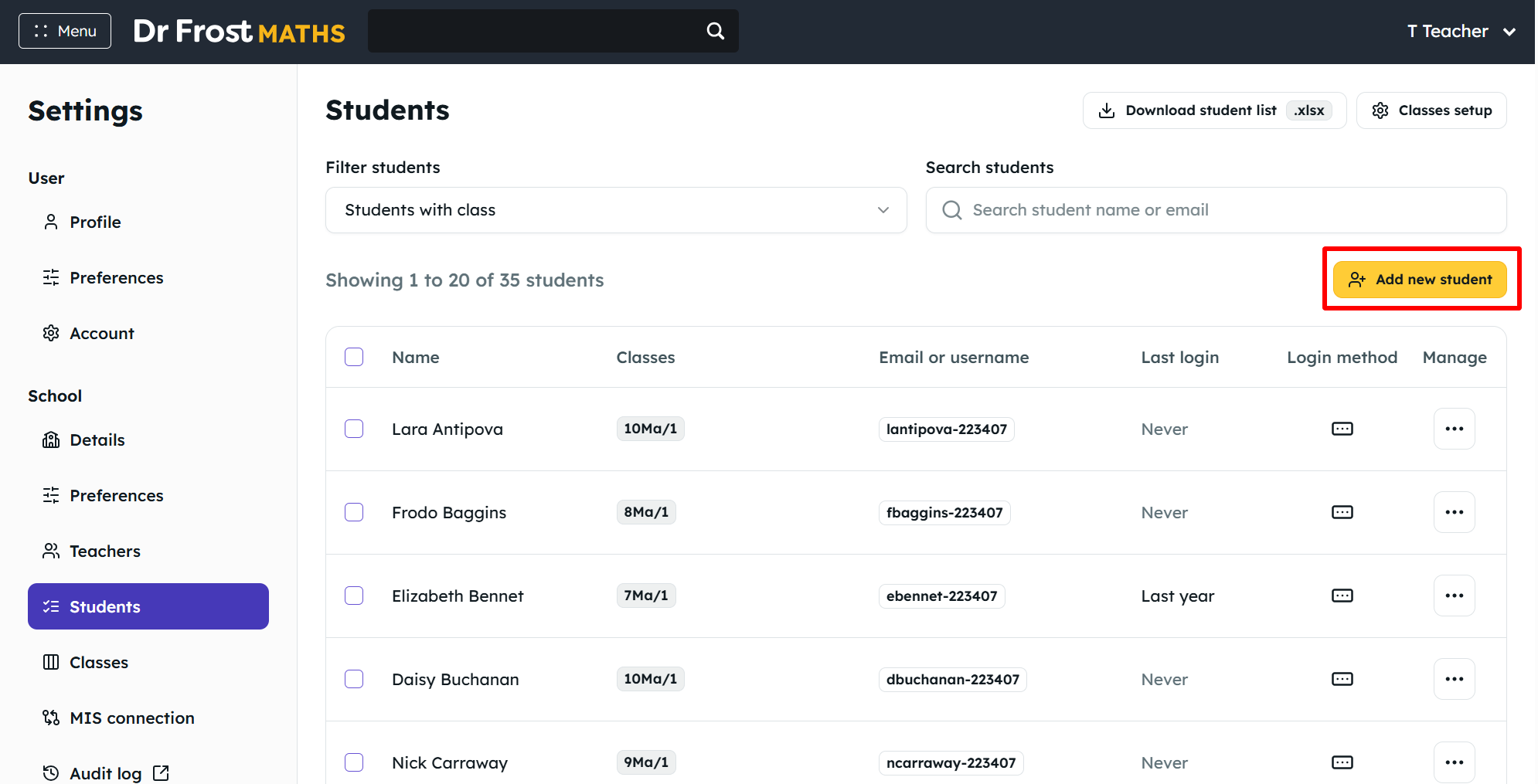Image resolution: width=1538 pixels, height=784 pixels.
Task: Click login method icon for Elizabeth Bennet
Action: 1342,596
